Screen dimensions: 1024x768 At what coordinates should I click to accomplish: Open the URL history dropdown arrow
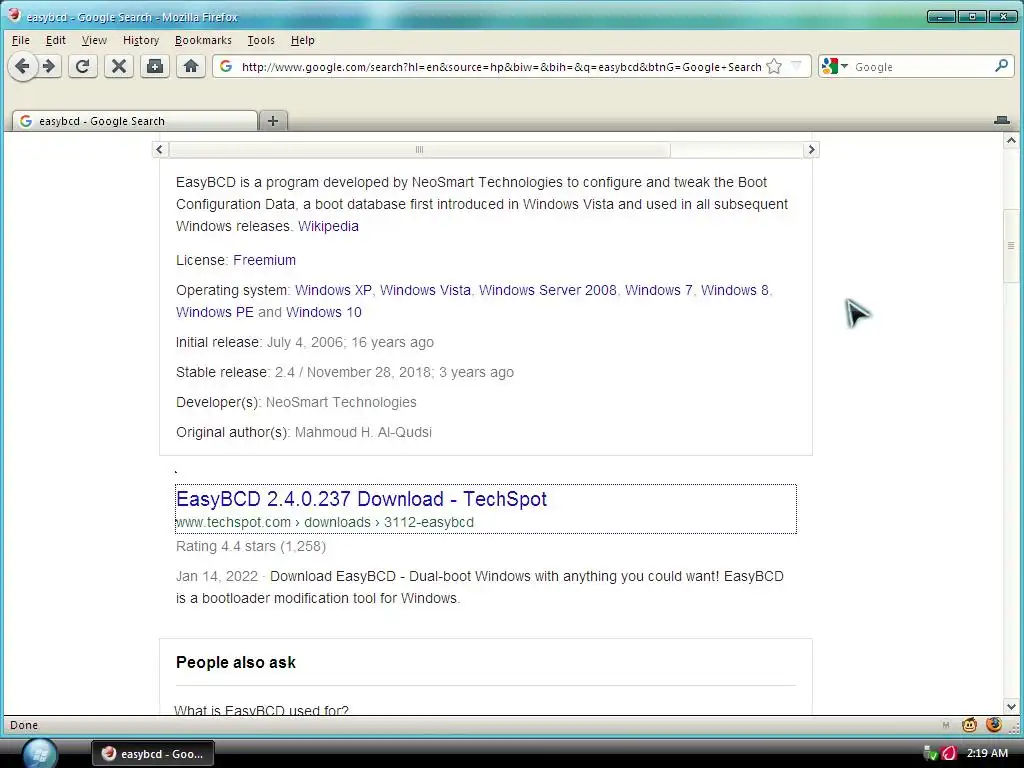click(x=796, y=65)
